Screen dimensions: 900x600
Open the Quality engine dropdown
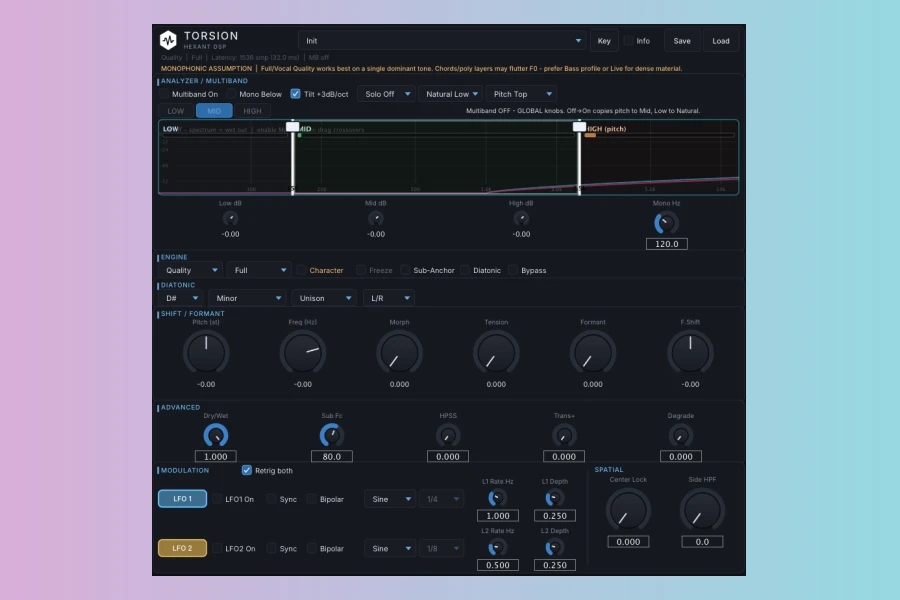tap(191, 270)
